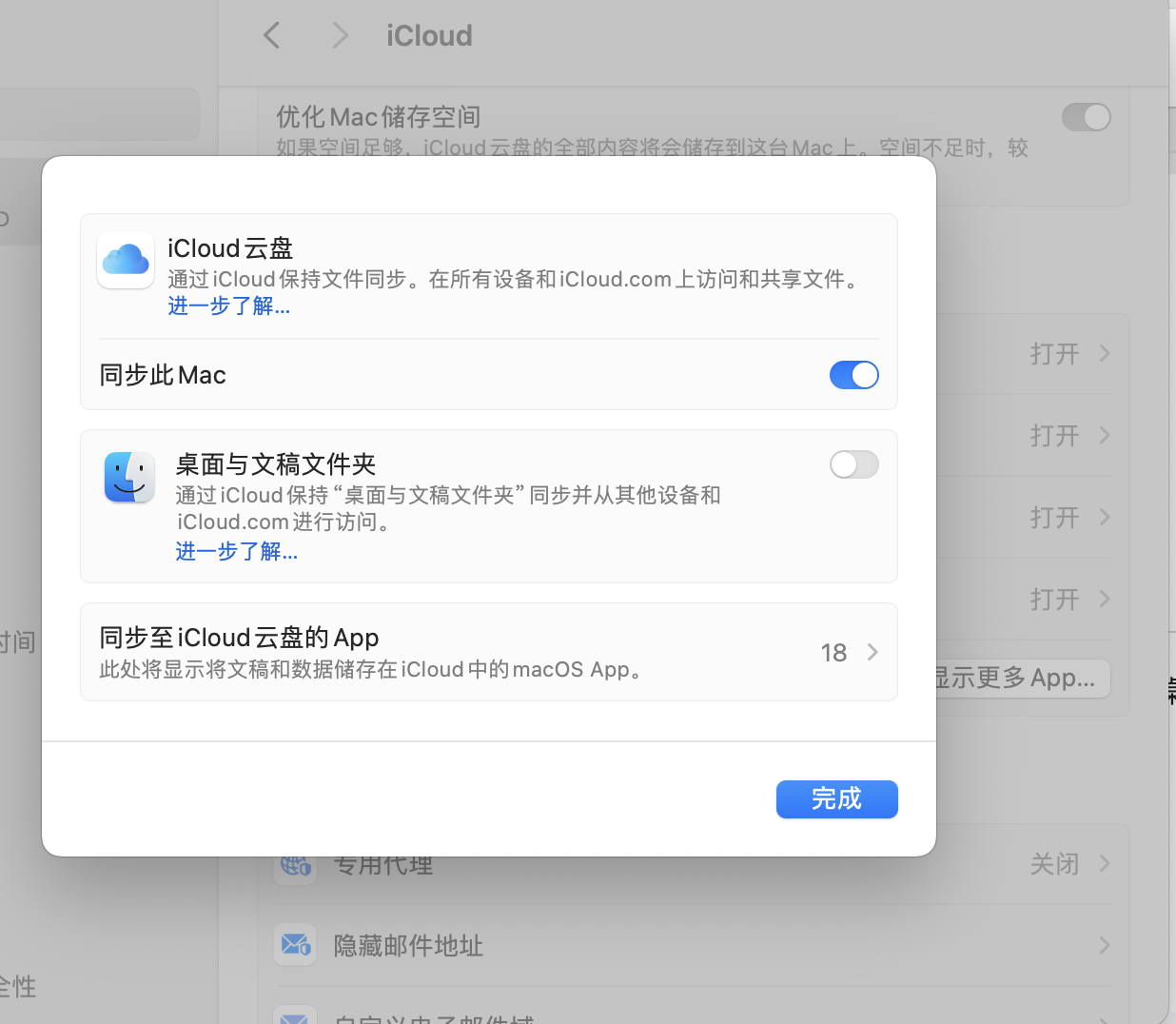
Task: Expand the 同步至iCloud云盘的App list
Action: click(x=488, y=652)
